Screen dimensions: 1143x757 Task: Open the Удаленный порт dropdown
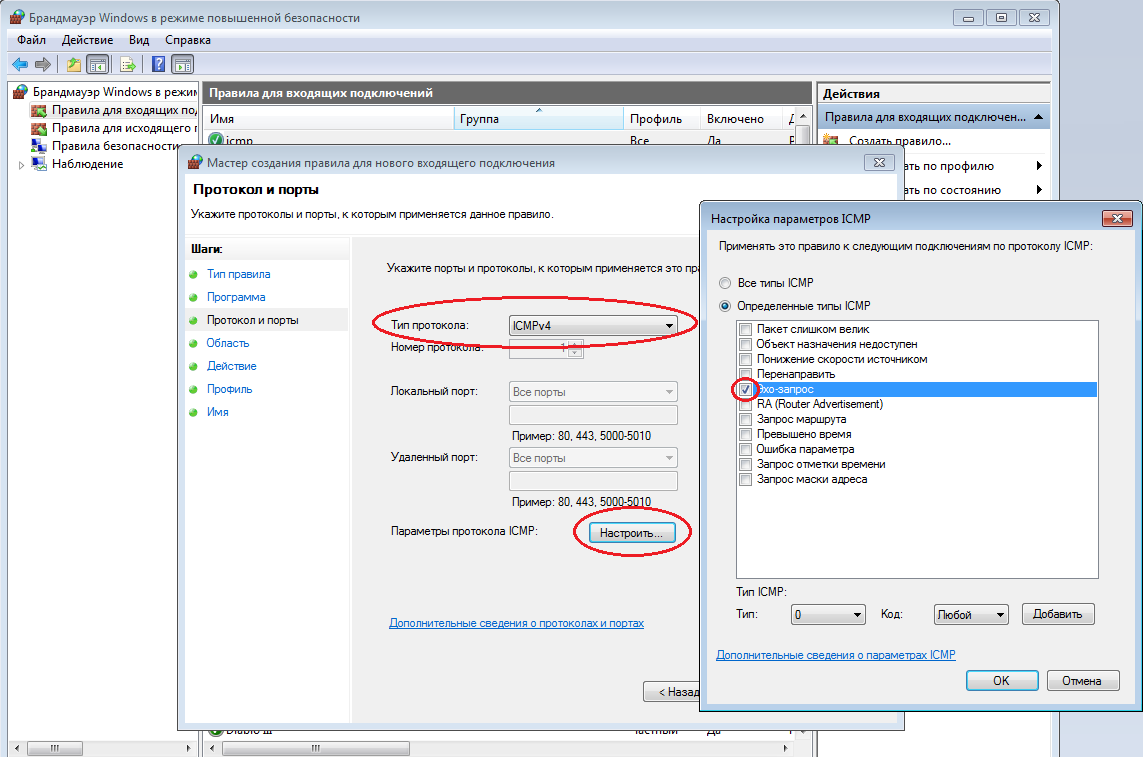[593, 458]
